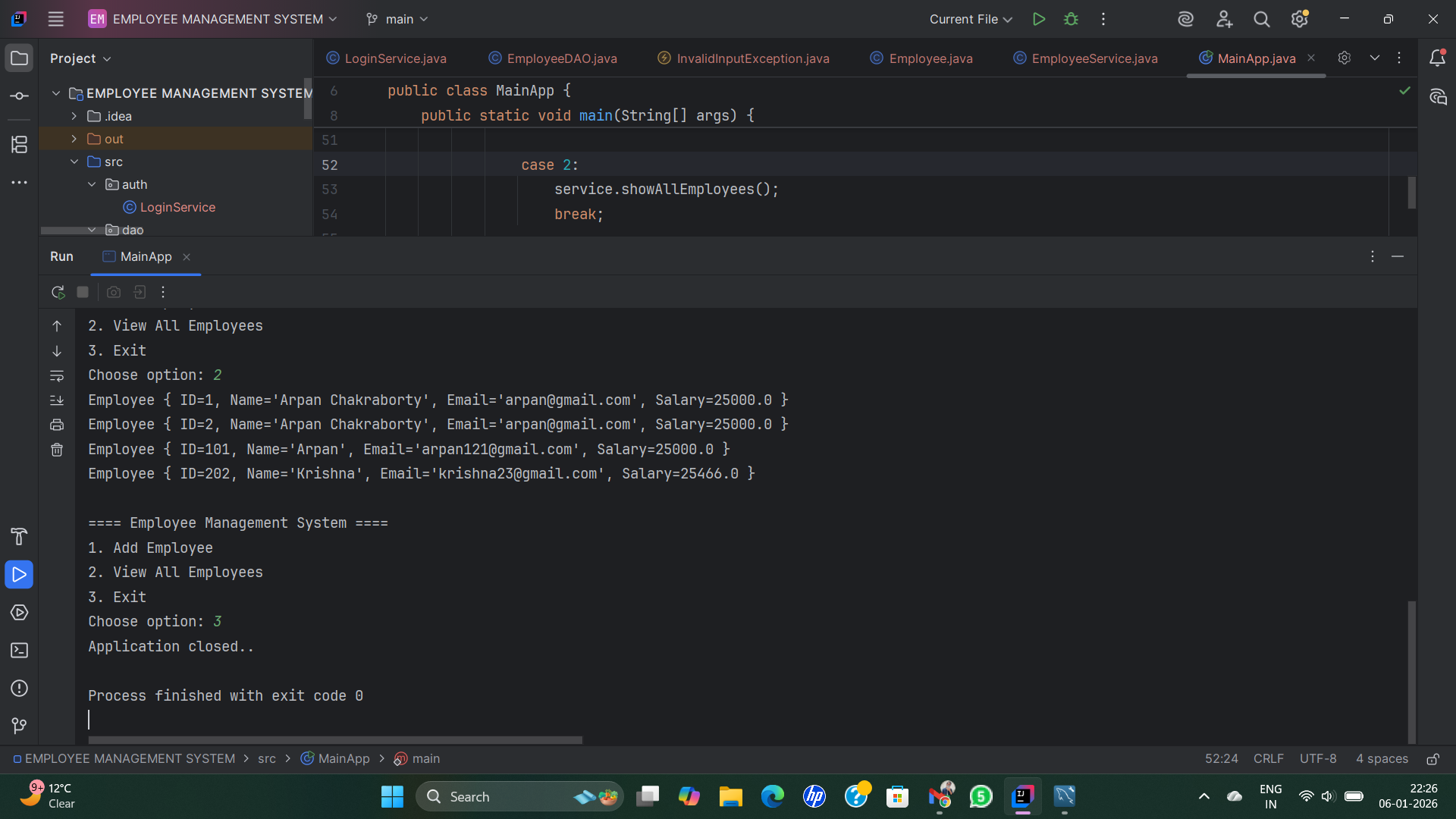The image size is (1456, 819).
Task: Open Search Everywhere with the magnifier
Action: click(x=1261, y=19)
